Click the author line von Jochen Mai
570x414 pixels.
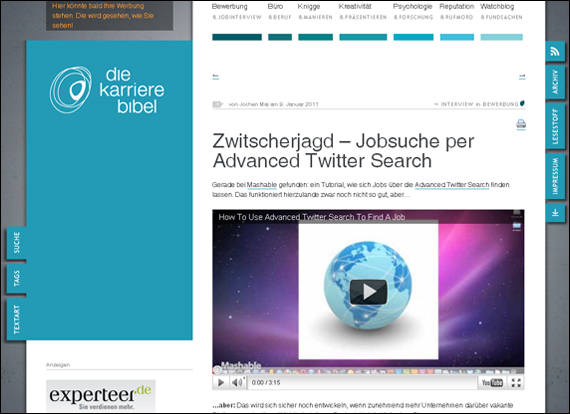(x=273, y=104)
